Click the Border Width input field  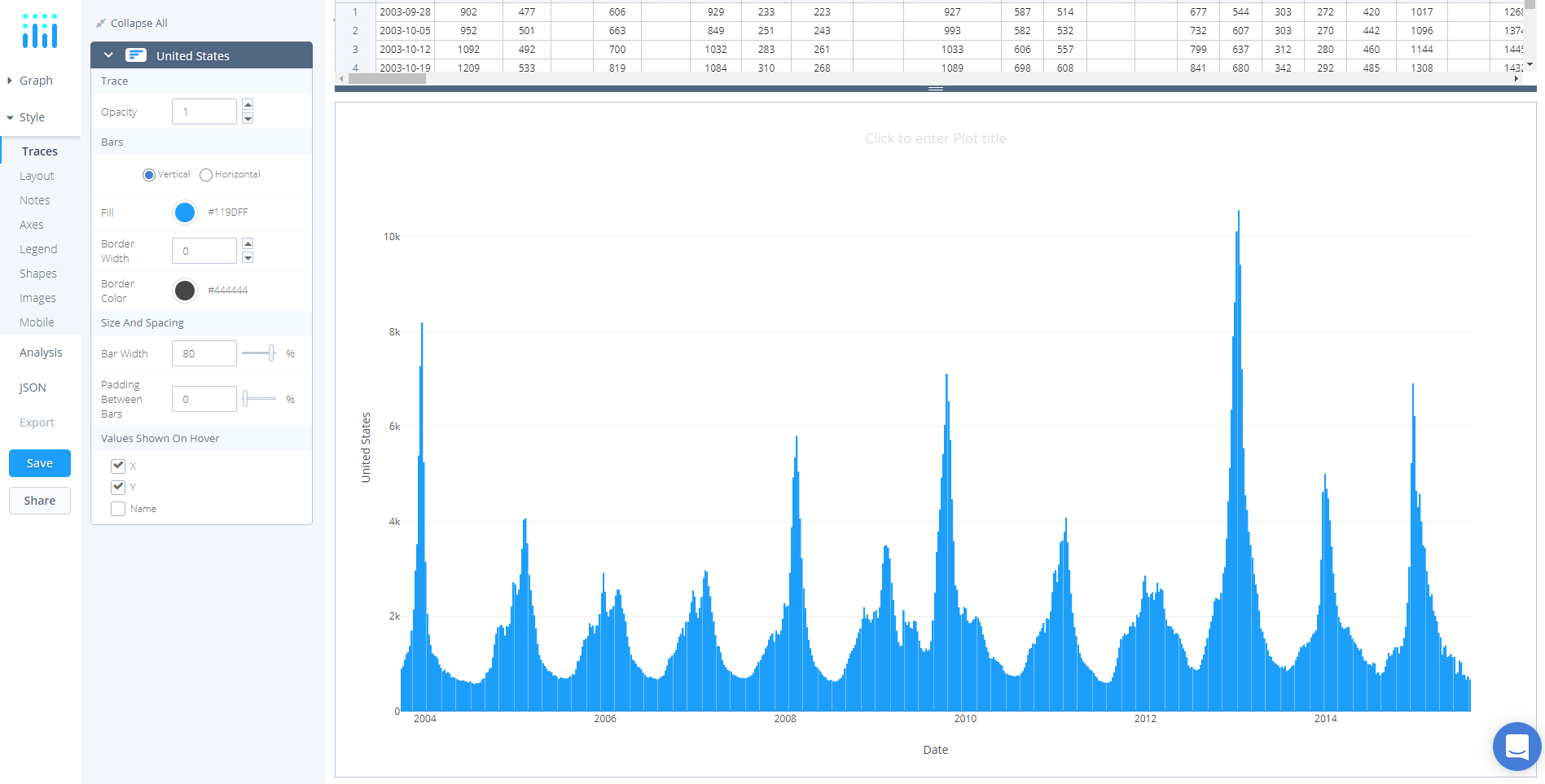[x=204, y=251]
